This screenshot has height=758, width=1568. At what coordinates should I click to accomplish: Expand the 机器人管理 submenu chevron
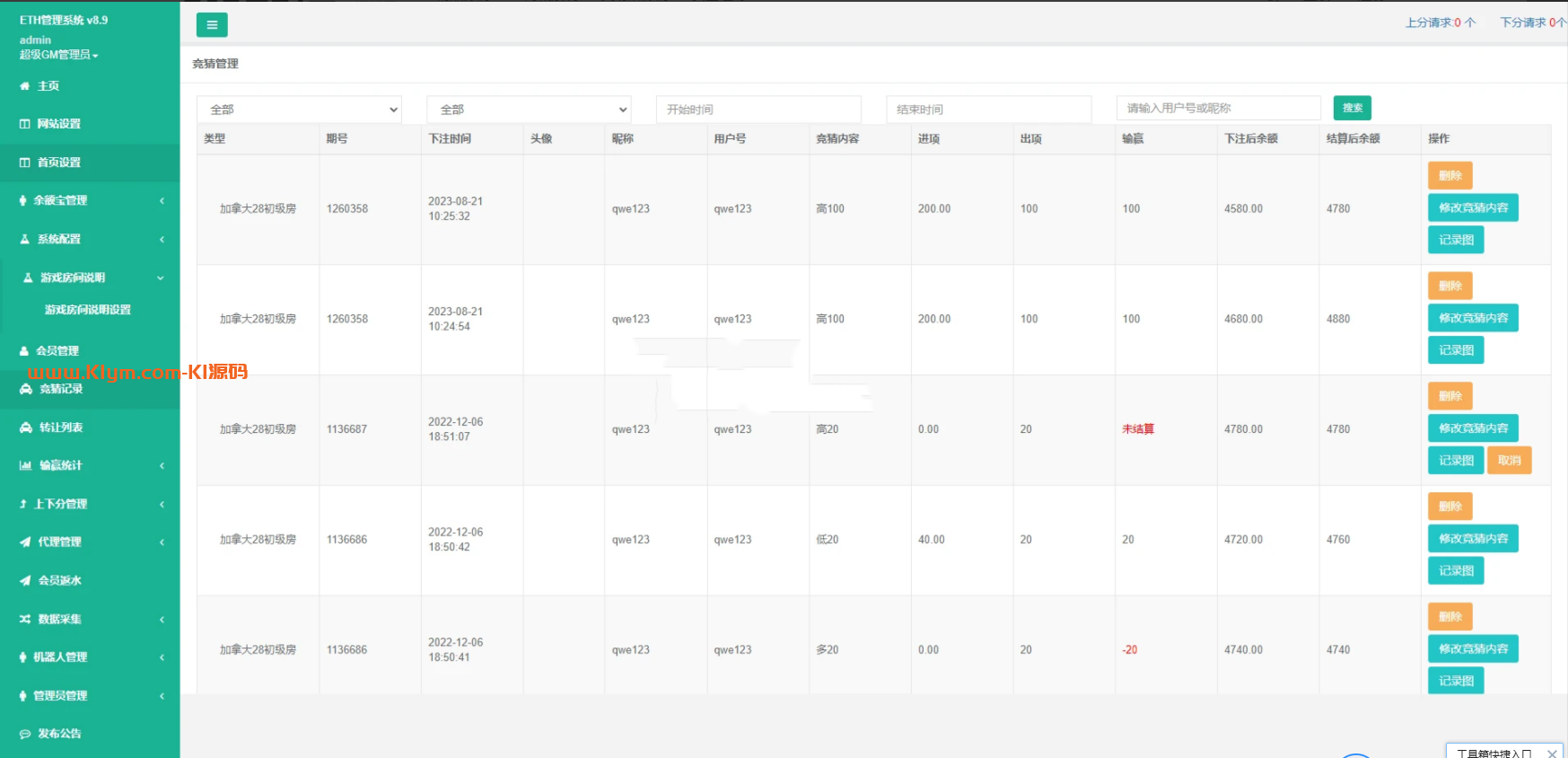(x=162, y=657)
